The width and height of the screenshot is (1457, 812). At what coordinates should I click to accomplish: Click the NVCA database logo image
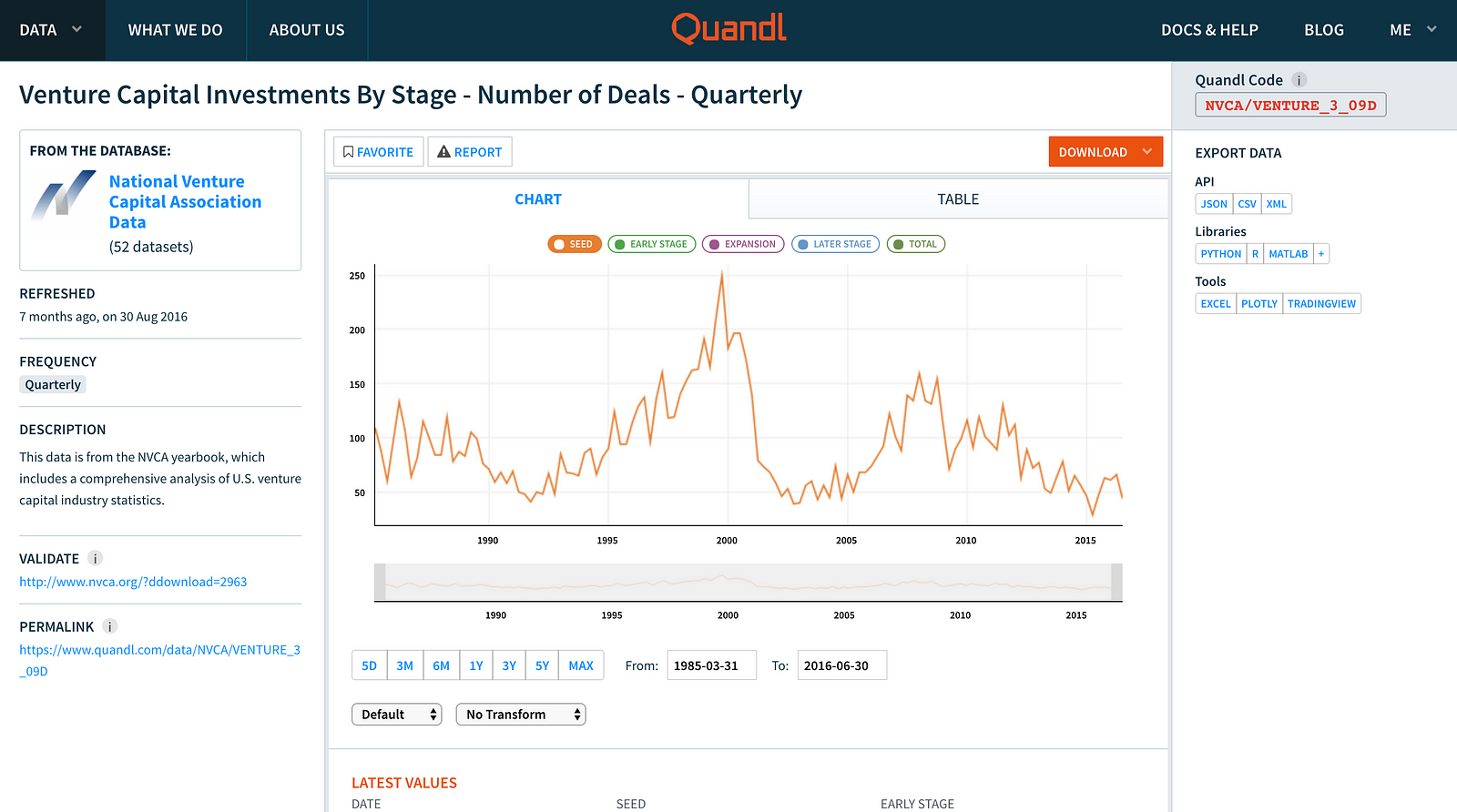click(63, 196)
